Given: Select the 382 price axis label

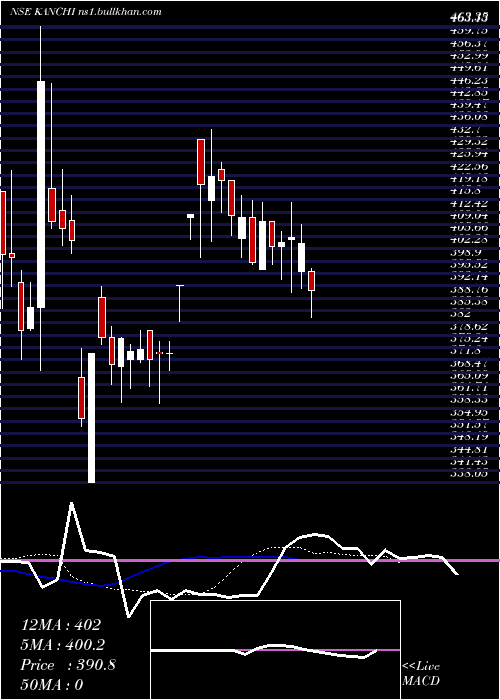Looking at the screenshot, I should click(459, 314).
